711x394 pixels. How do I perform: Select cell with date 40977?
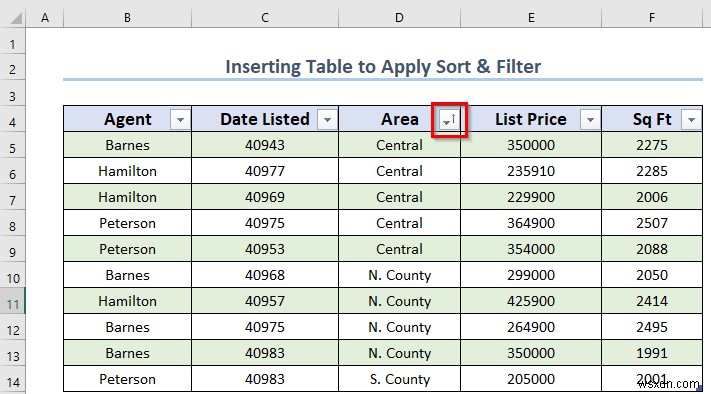pos(265,171)
